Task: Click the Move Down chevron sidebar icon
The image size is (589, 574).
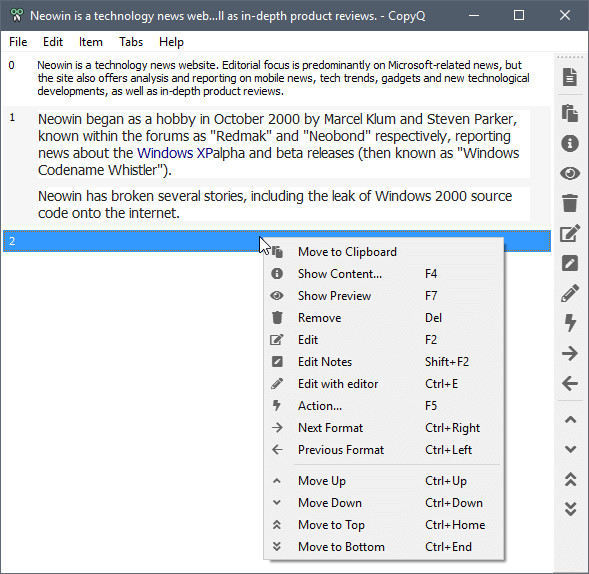Action: pos(570,449)
